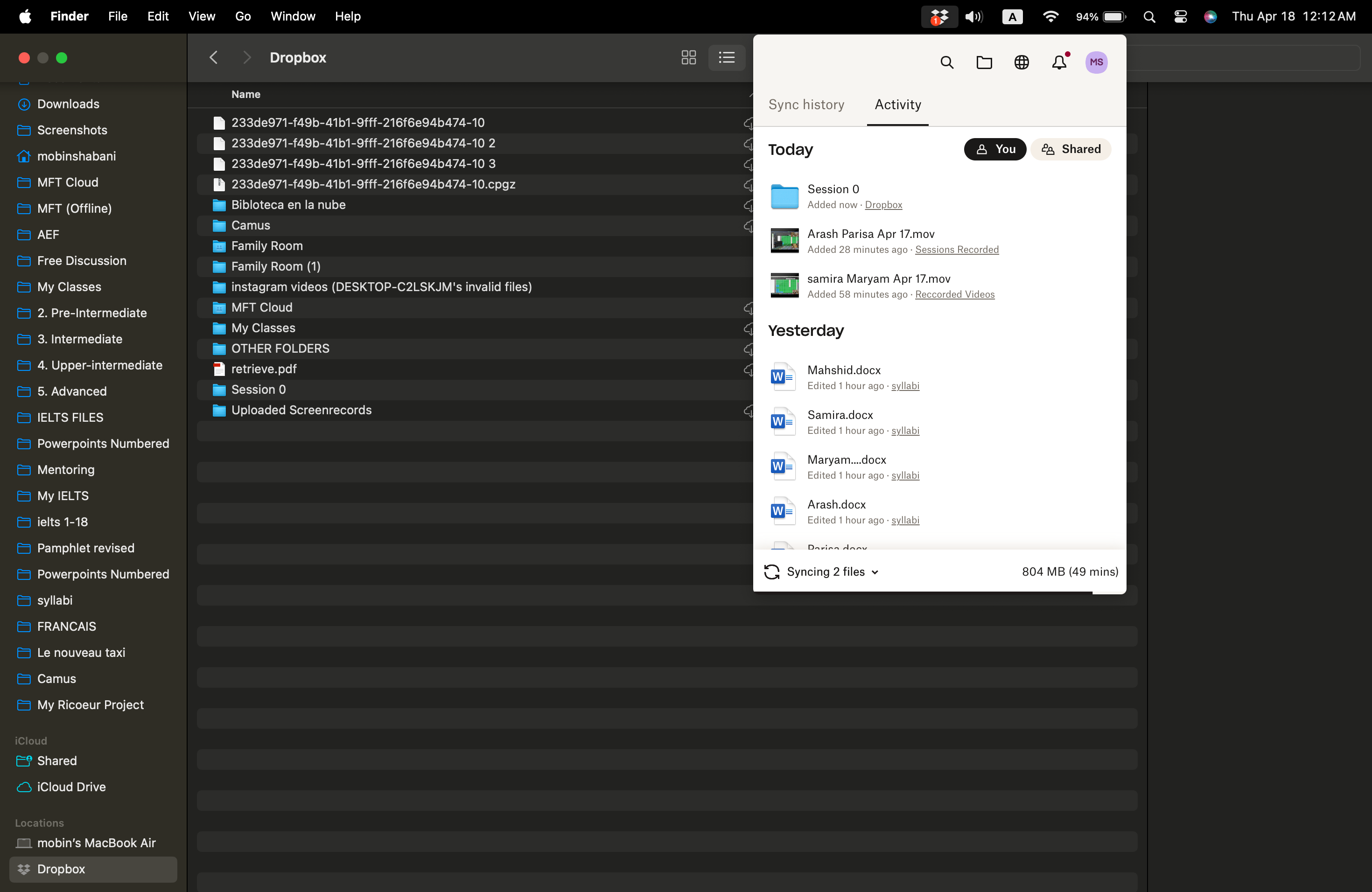This screenshot has width=1372, height=892.
Task: Click the Dropbox user avatar icon
Action: pyautogui.click(x=1097, y=62)
